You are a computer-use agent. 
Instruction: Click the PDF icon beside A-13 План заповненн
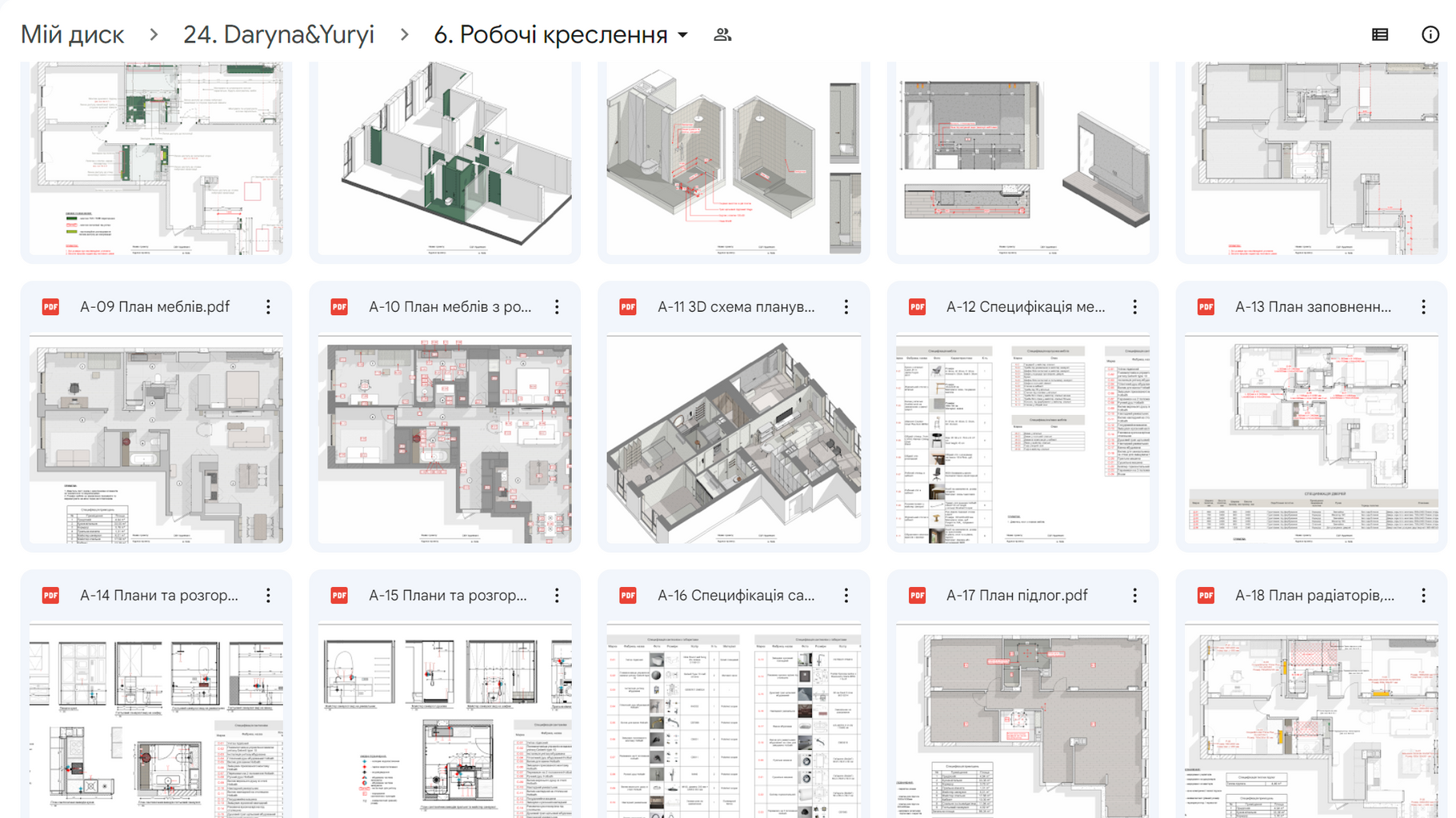1207,306
